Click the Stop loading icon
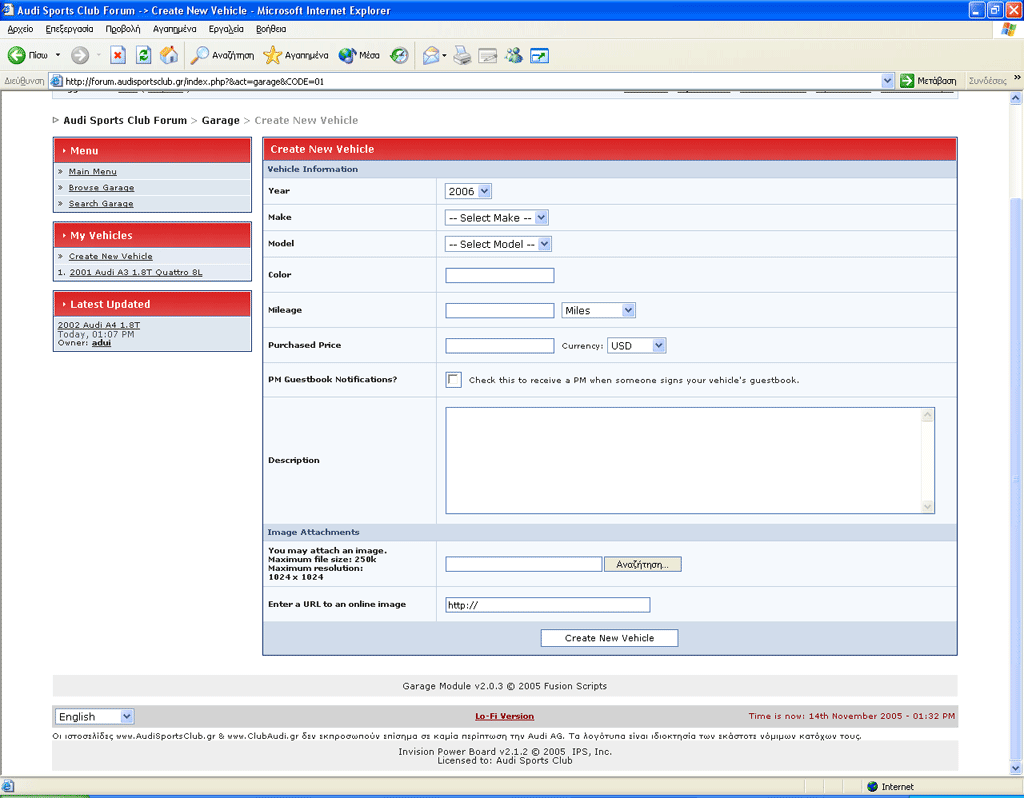 point(117,55)
